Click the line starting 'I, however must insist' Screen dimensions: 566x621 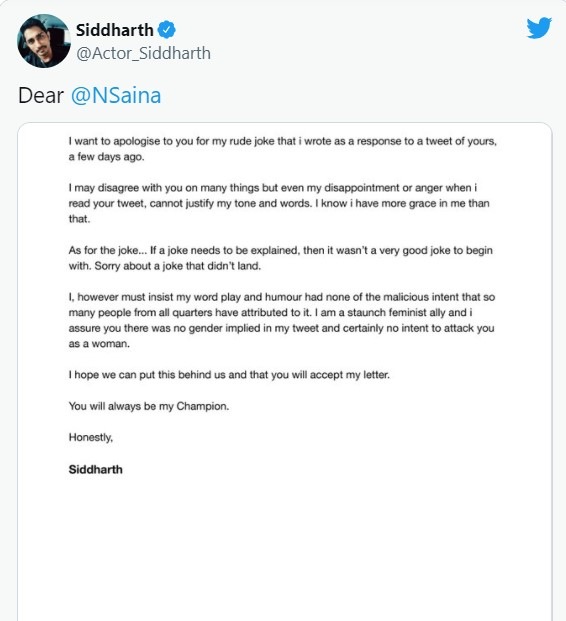coord(282,297)
